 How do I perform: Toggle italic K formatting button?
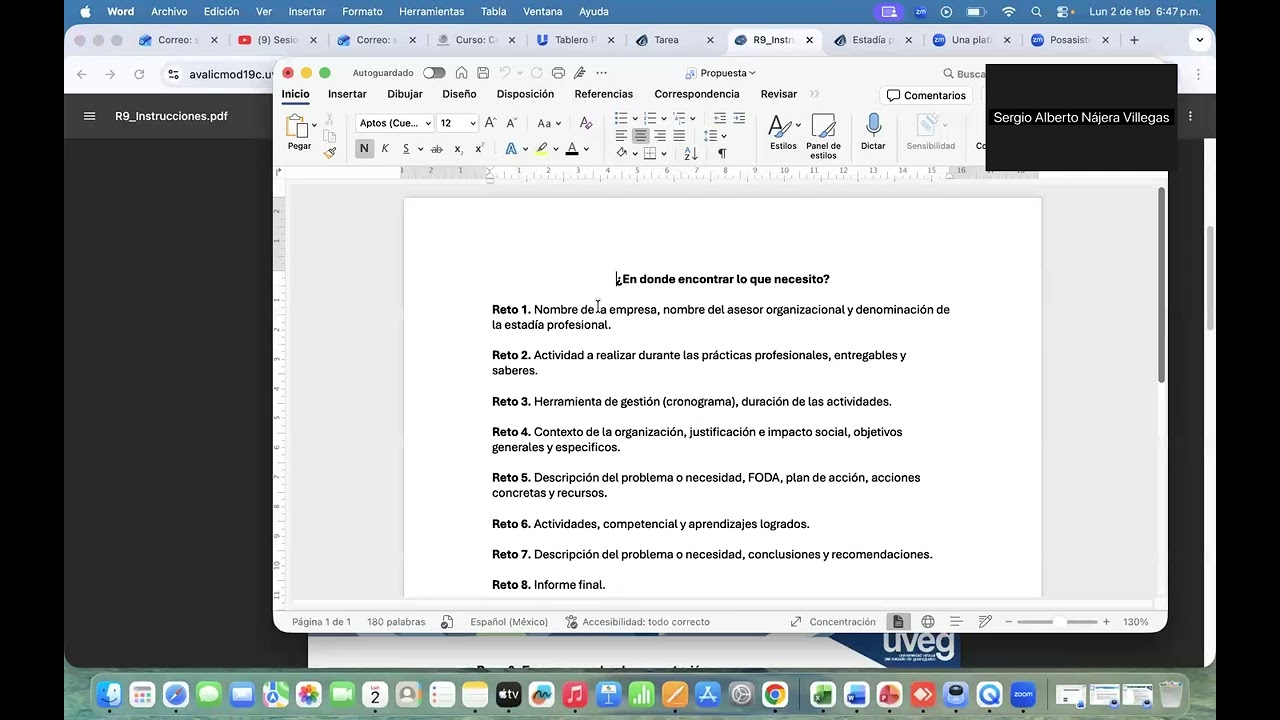click(x=385, y=149)
